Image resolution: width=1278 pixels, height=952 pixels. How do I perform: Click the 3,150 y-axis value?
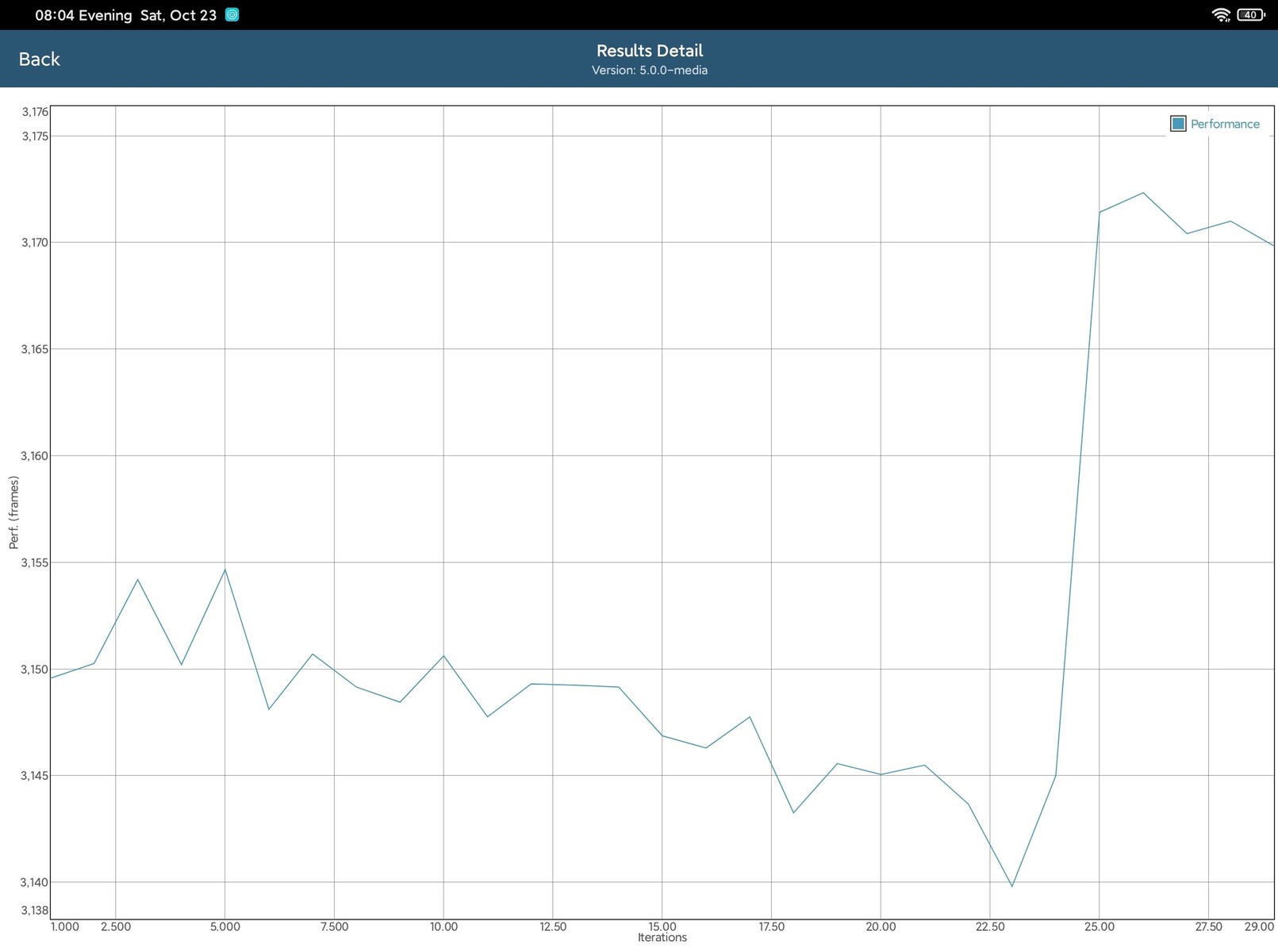point(35,670)
